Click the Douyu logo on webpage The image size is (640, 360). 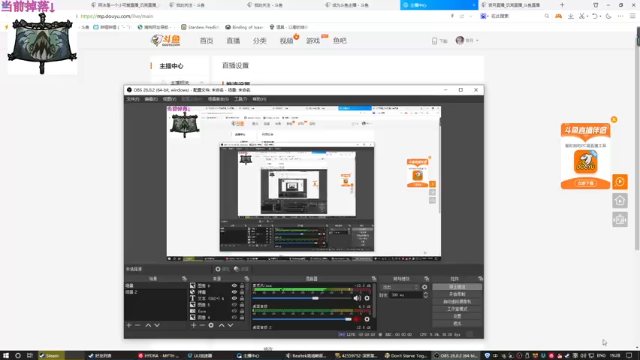coord(166,40)
